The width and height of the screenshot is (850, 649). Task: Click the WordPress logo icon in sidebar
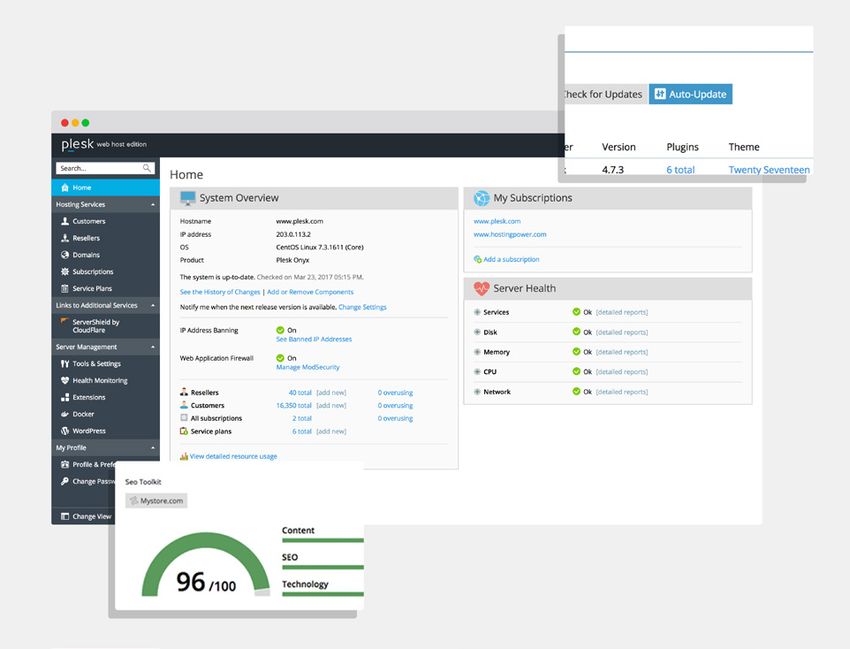[65, 431]
